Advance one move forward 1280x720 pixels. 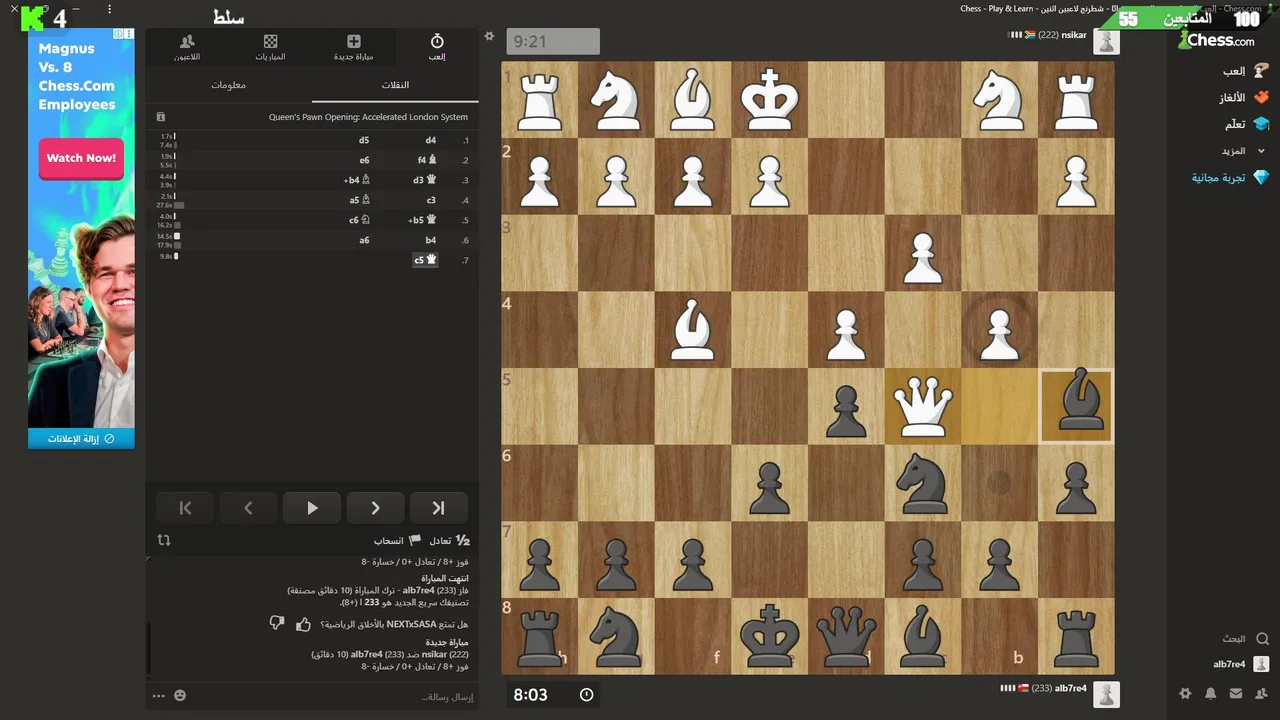point(375,508)
